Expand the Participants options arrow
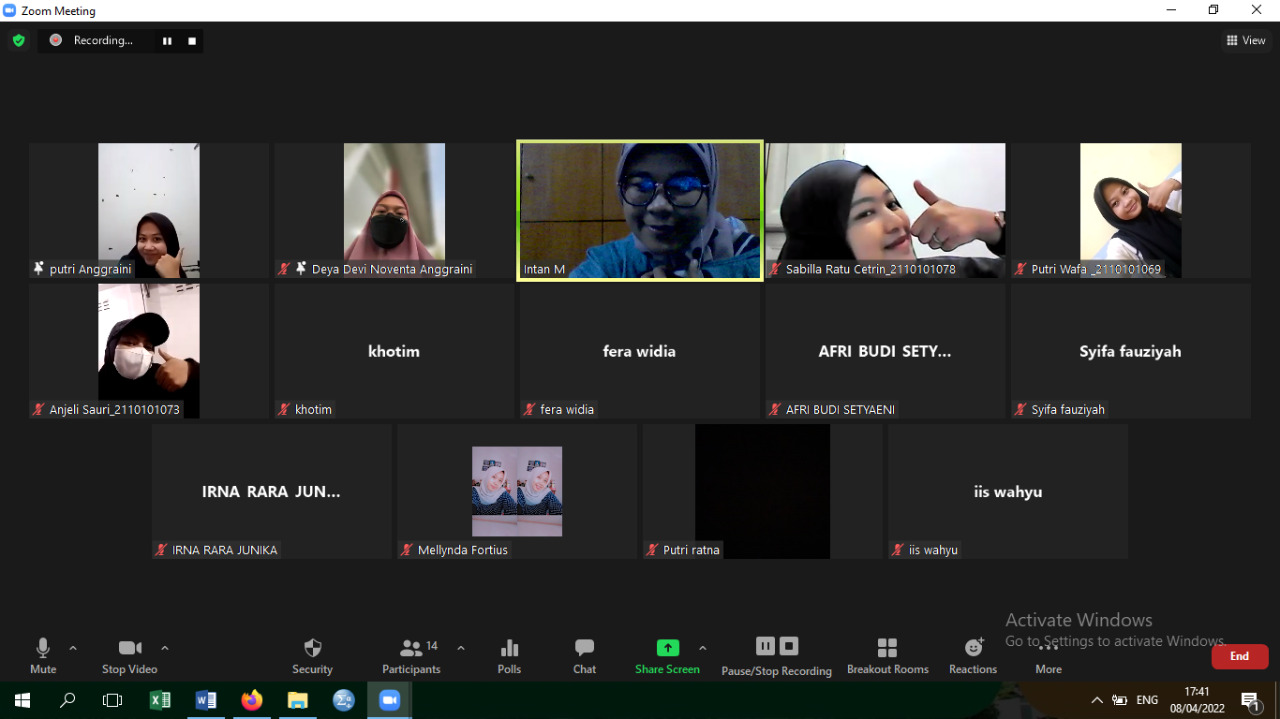1280x719 pixels. pos(461,648)
